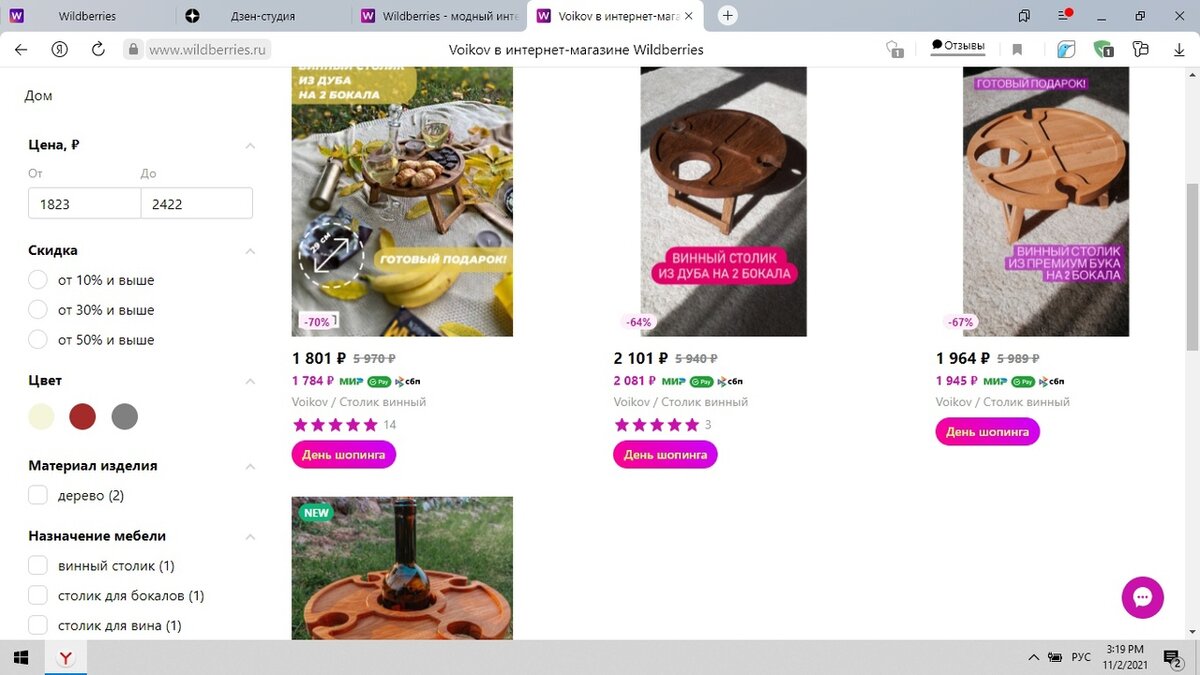Click the -70% discount badge

(317, 322)
